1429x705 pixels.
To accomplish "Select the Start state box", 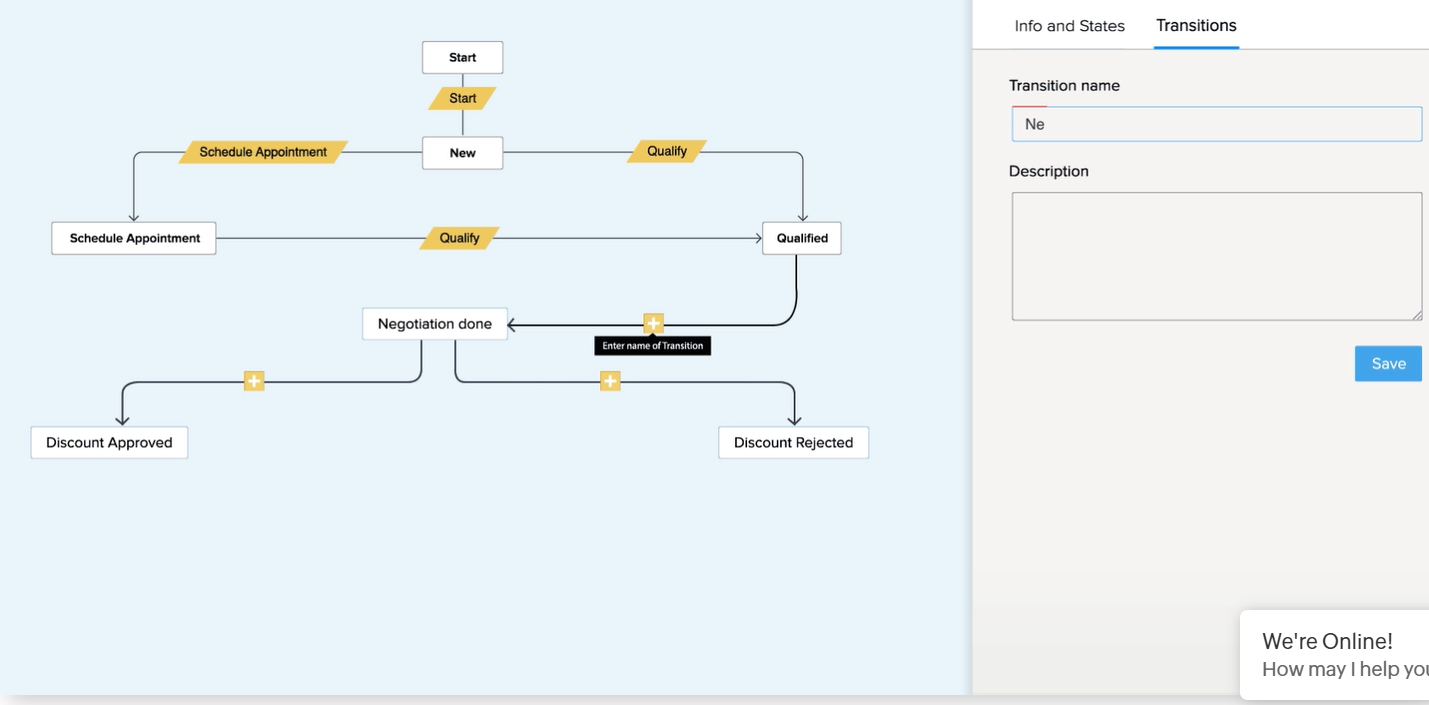I will pyautogui.click(x=462, y=57).
